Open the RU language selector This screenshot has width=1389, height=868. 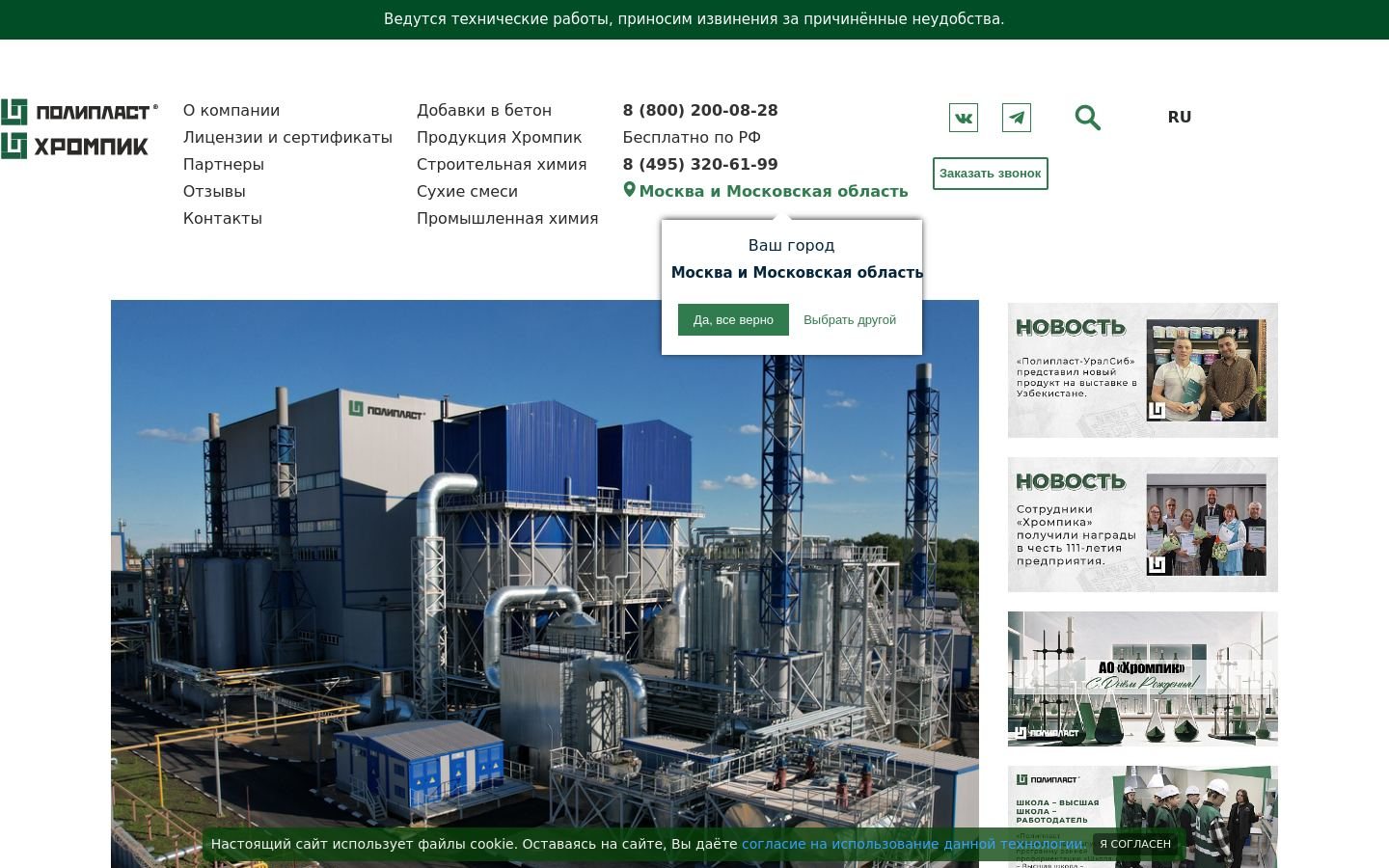pos(1180,117)
